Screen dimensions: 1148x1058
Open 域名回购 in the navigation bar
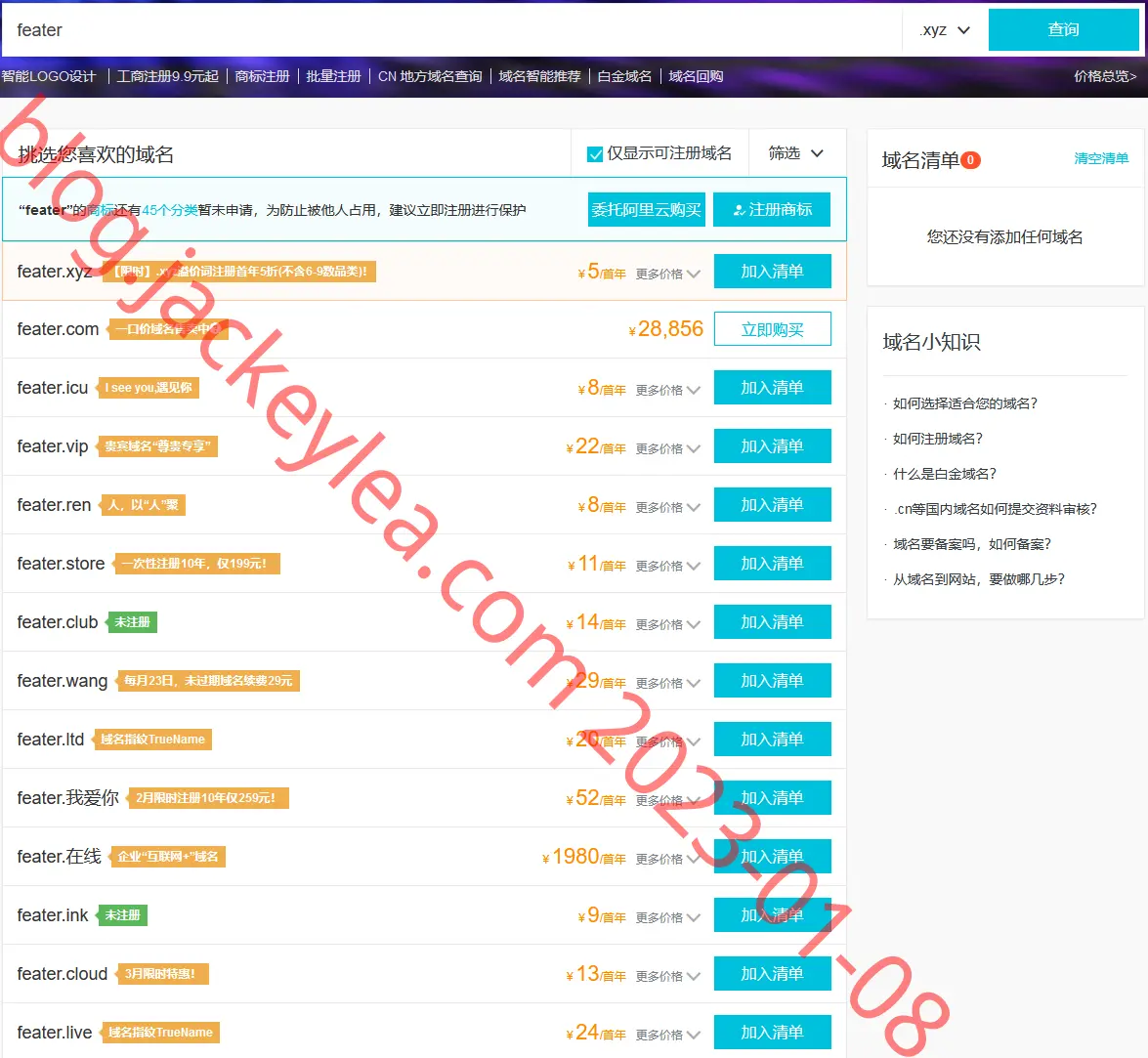pyautogui.click(x=696, y=77)
